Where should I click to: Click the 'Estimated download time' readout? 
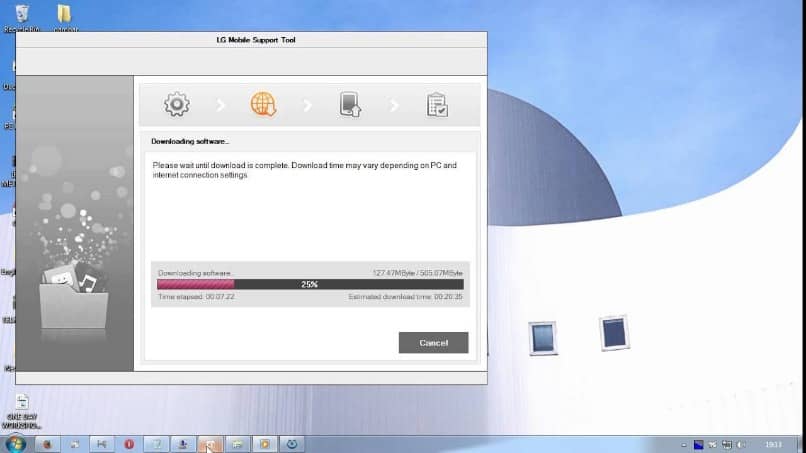click(405, 297)
